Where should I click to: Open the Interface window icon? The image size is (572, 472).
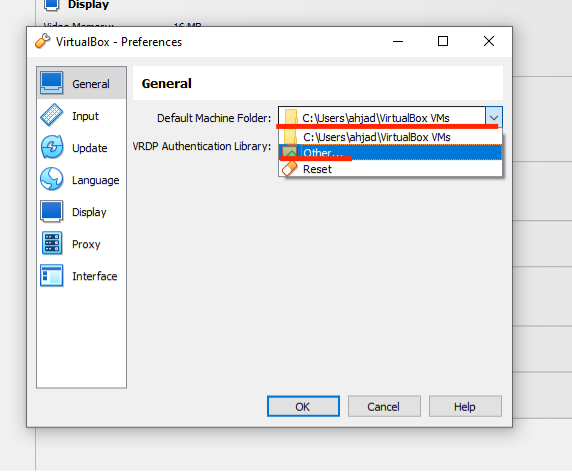coord(51,275)
